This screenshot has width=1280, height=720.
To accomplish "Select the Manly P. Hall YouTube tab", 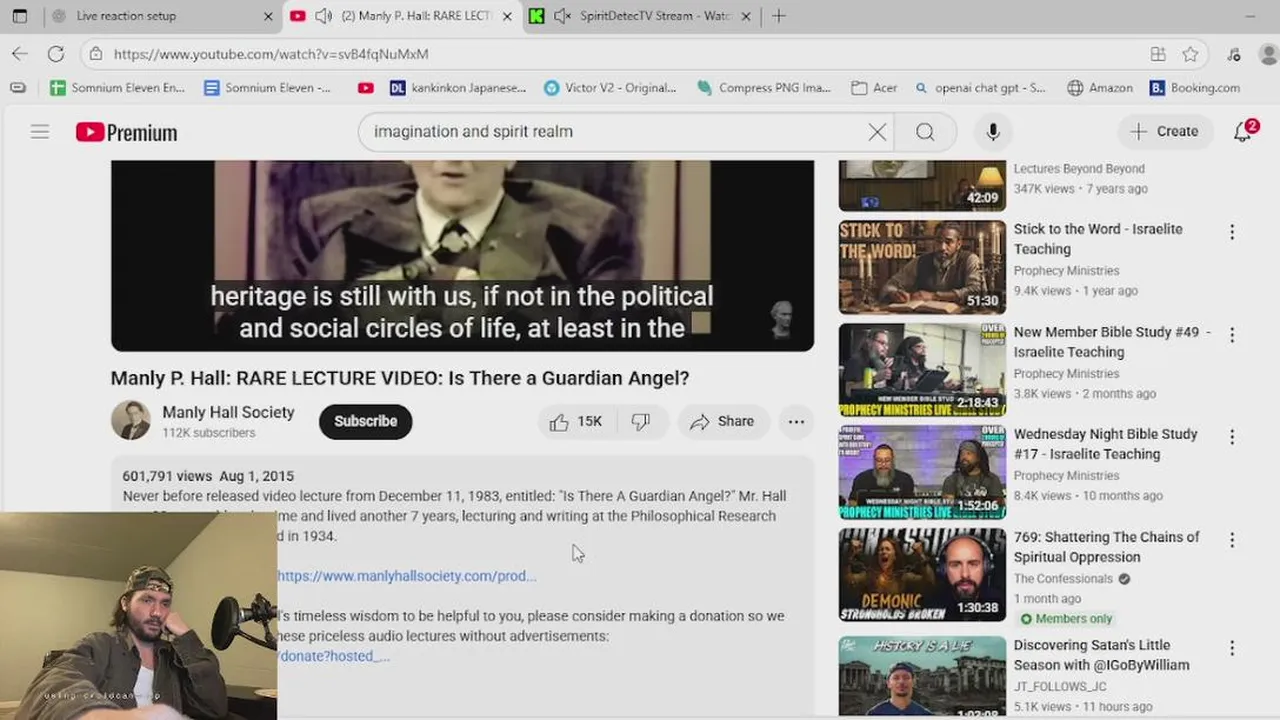I will 402,16.
